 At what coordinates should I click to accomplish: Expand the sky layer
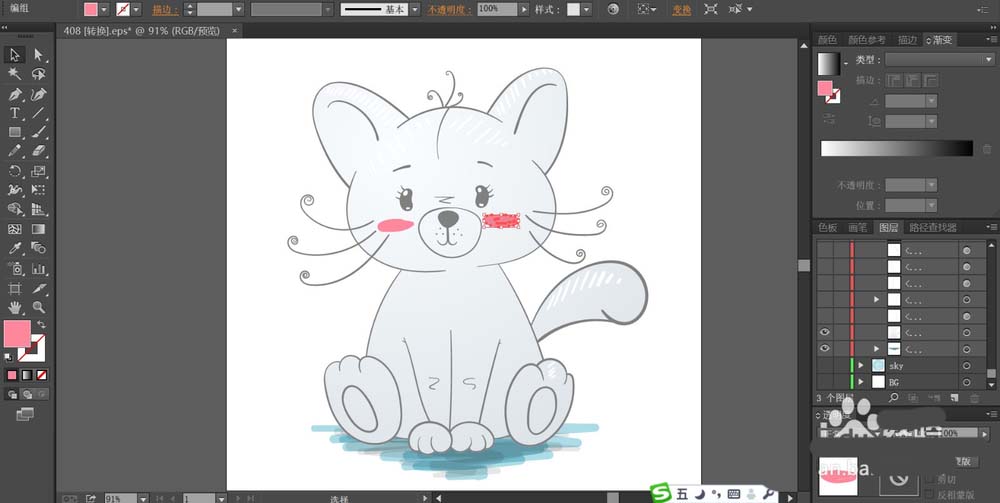tap(860, 365)
